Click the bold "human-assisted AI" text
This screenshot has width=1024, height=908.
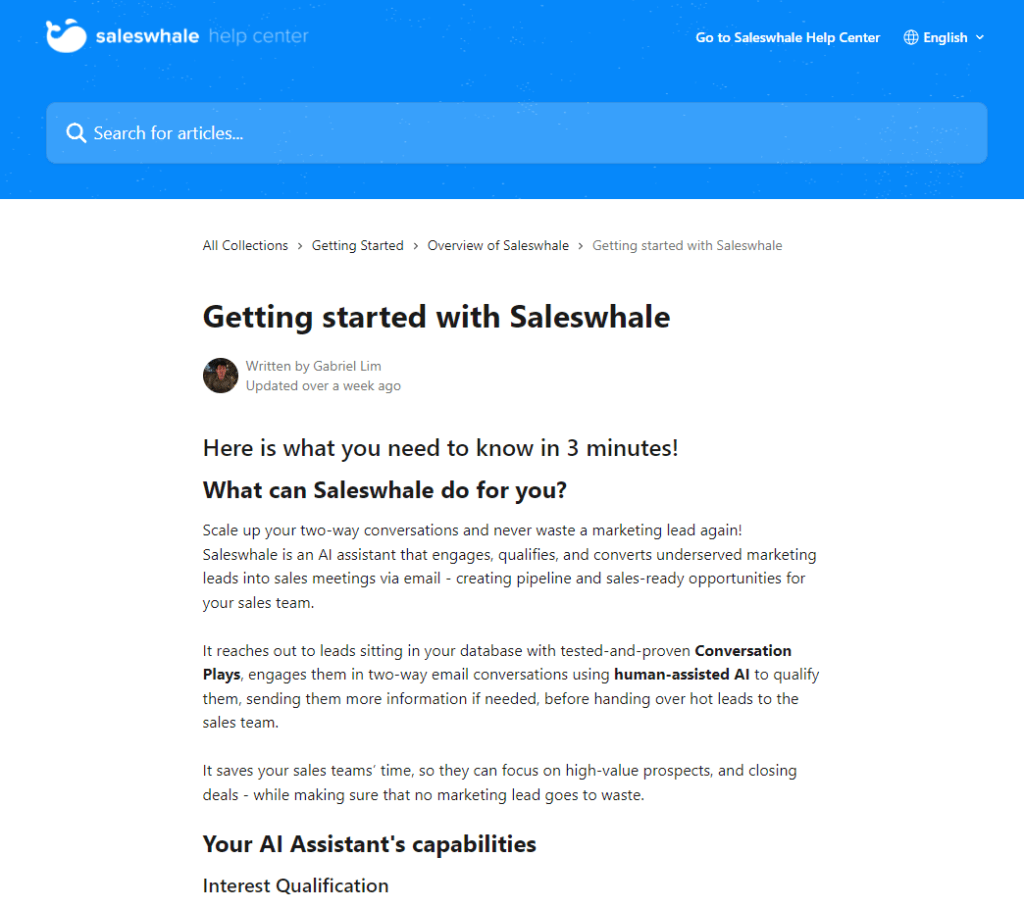(681, 674)
